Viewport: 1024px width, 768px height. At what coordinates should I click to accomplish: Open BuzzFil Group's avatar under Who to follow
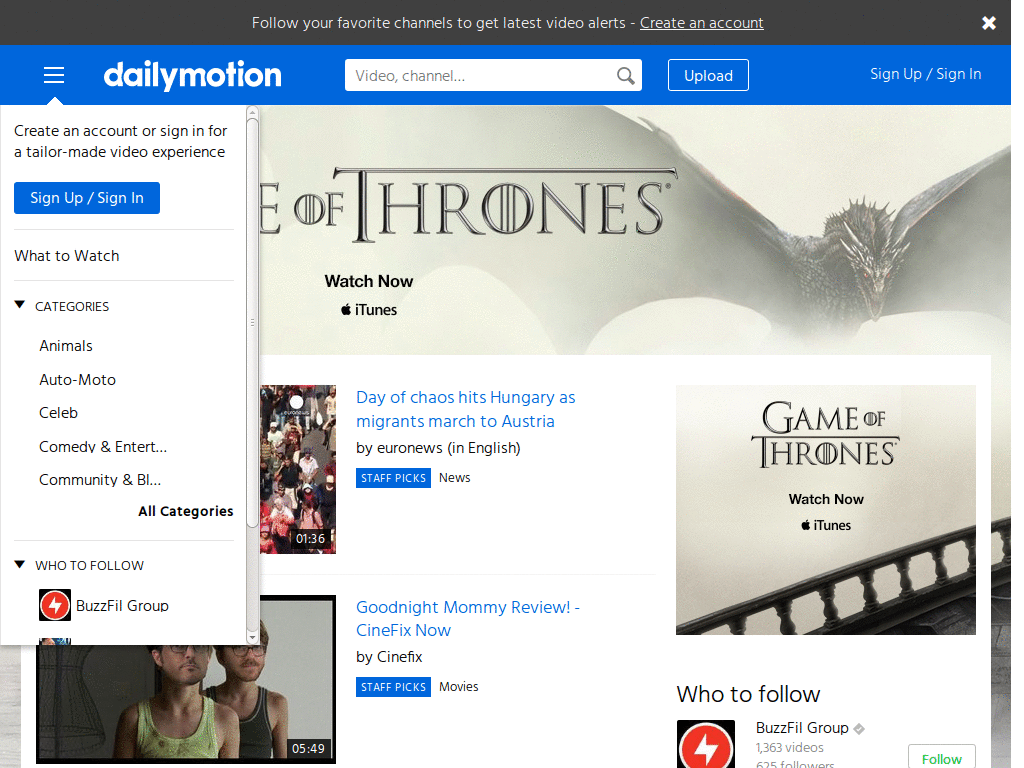[x=705, y=744]
